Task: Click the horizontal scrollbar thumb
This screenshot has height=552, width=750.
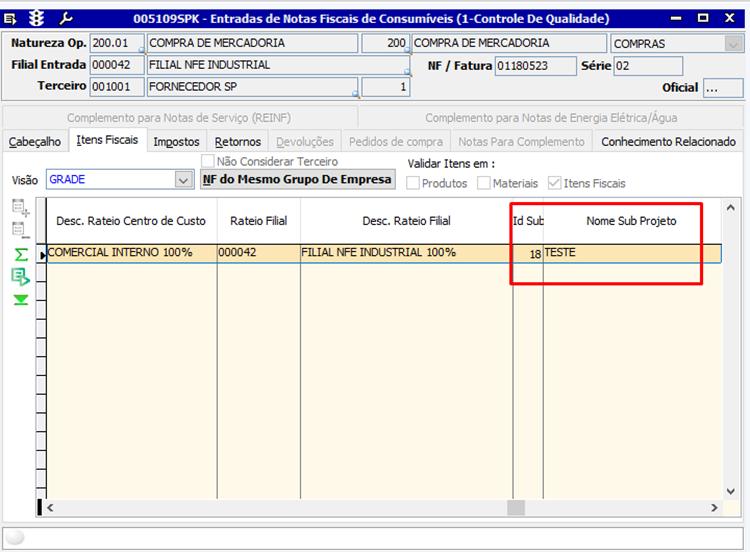Action: 516,508
